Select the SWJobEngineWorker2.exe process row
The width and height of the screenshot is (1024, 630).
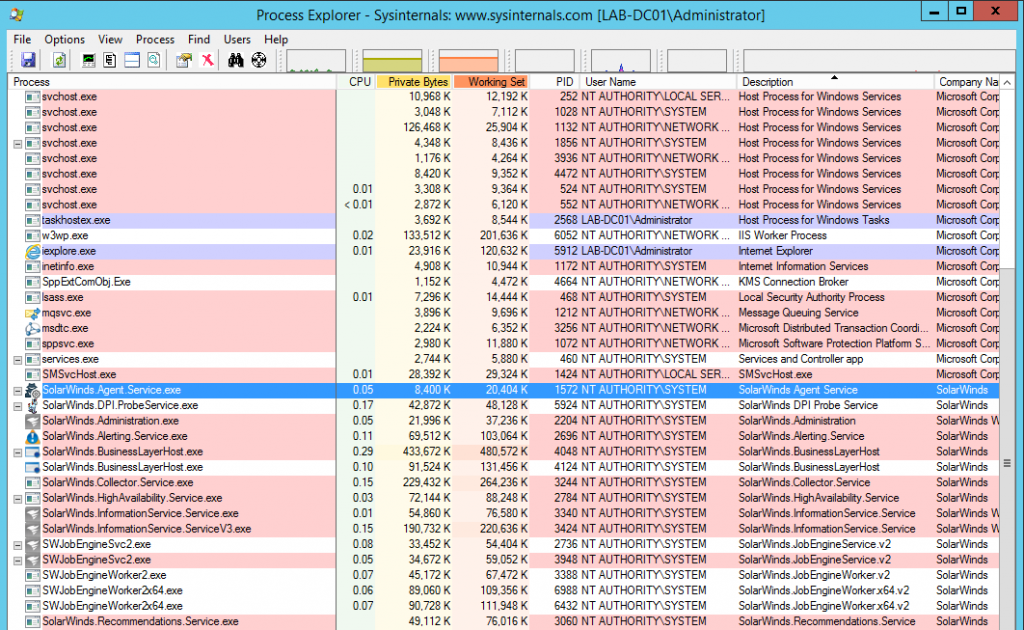tap(504, 575)
